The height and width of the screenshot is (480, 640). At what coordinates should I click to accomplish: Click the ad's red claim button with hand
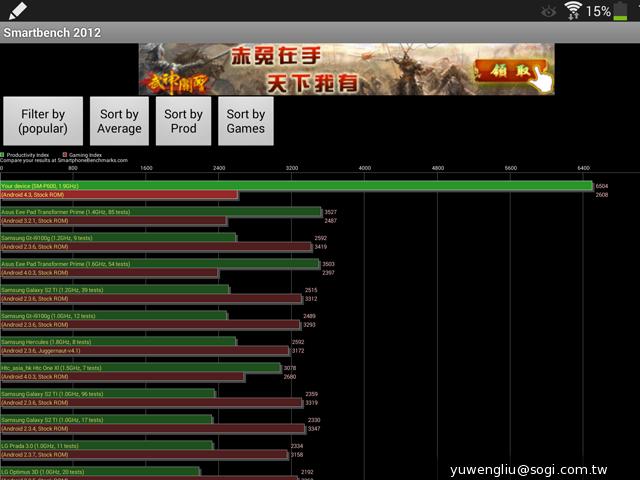tap(511, 72)
